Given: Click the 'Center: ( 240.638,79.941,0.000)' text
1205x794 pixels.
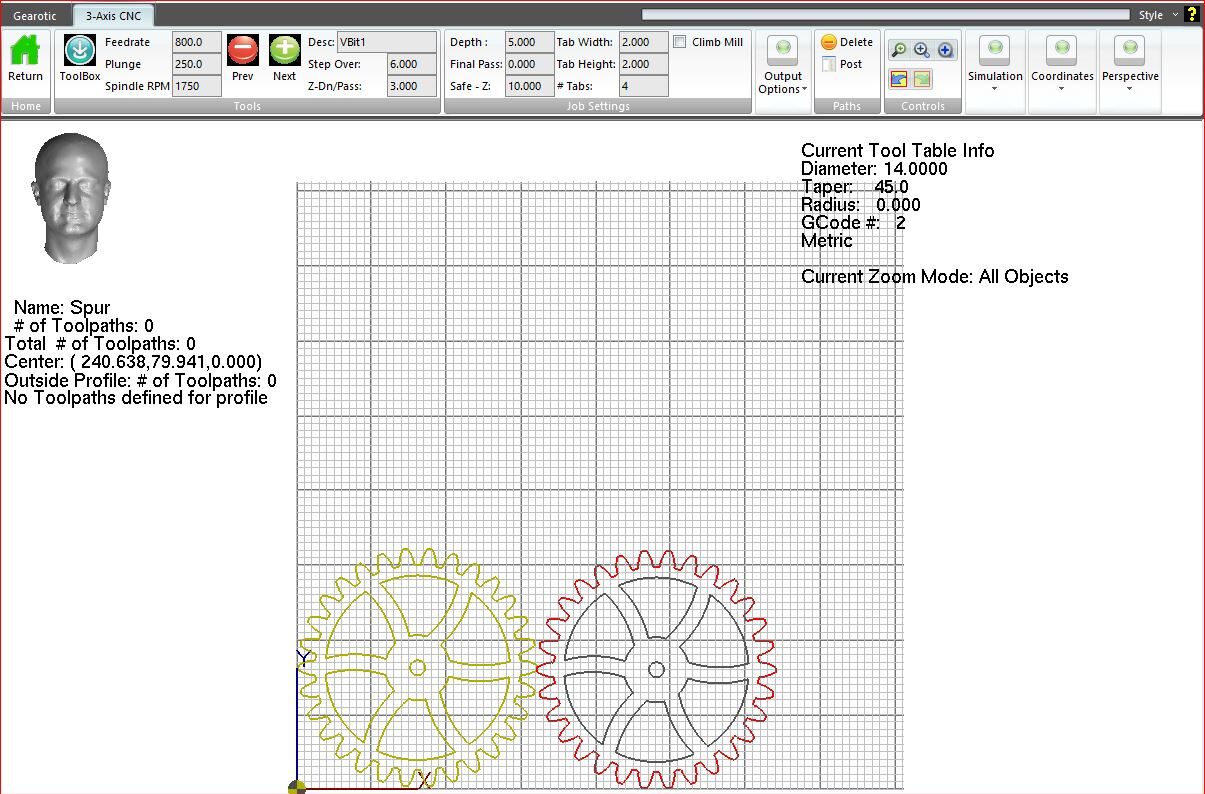Looking at the screenshot, I should tap(133, 362).
